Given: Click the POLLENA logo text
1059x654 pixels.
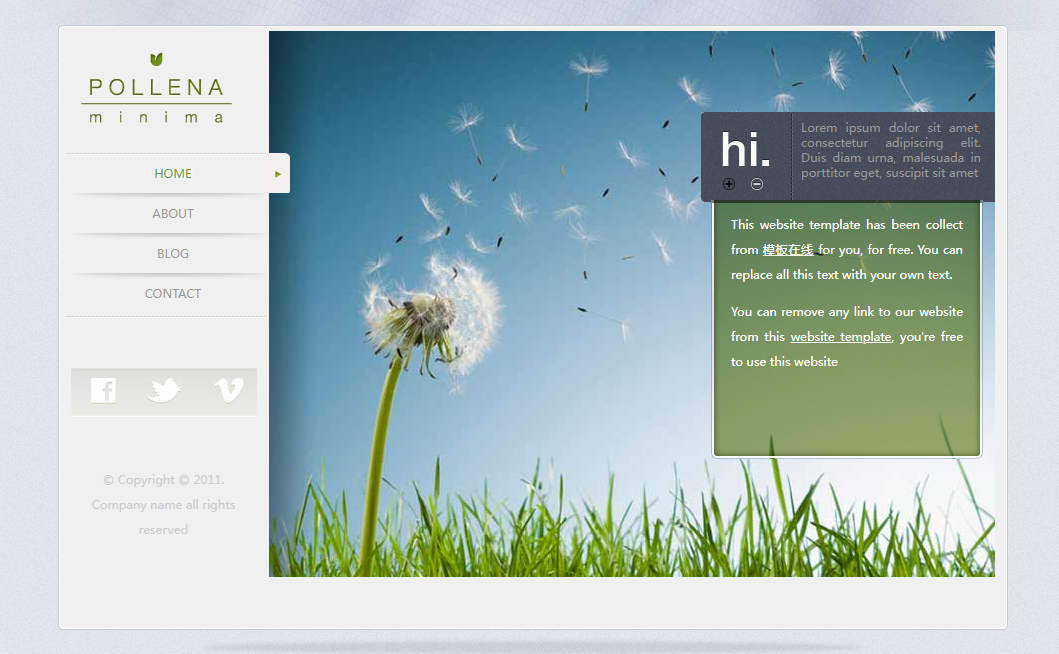Looking at the screenshot, I should point(157,88).
